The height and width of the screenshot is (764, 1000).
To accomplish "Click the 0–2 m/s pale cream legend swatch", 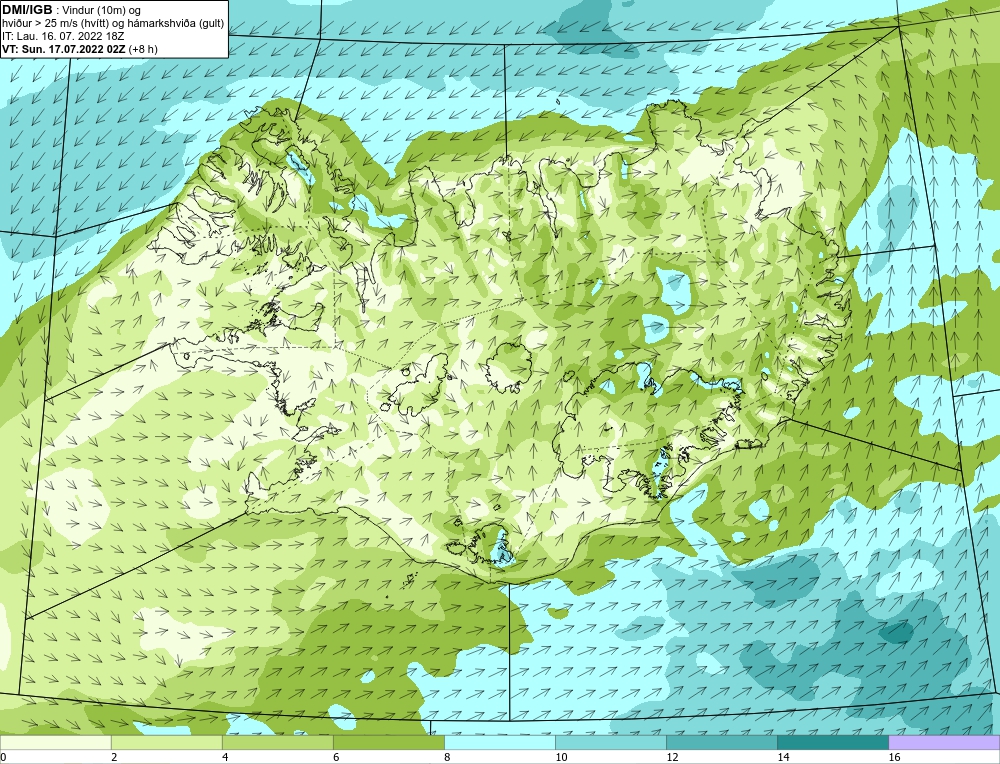I will coord(55,742).
